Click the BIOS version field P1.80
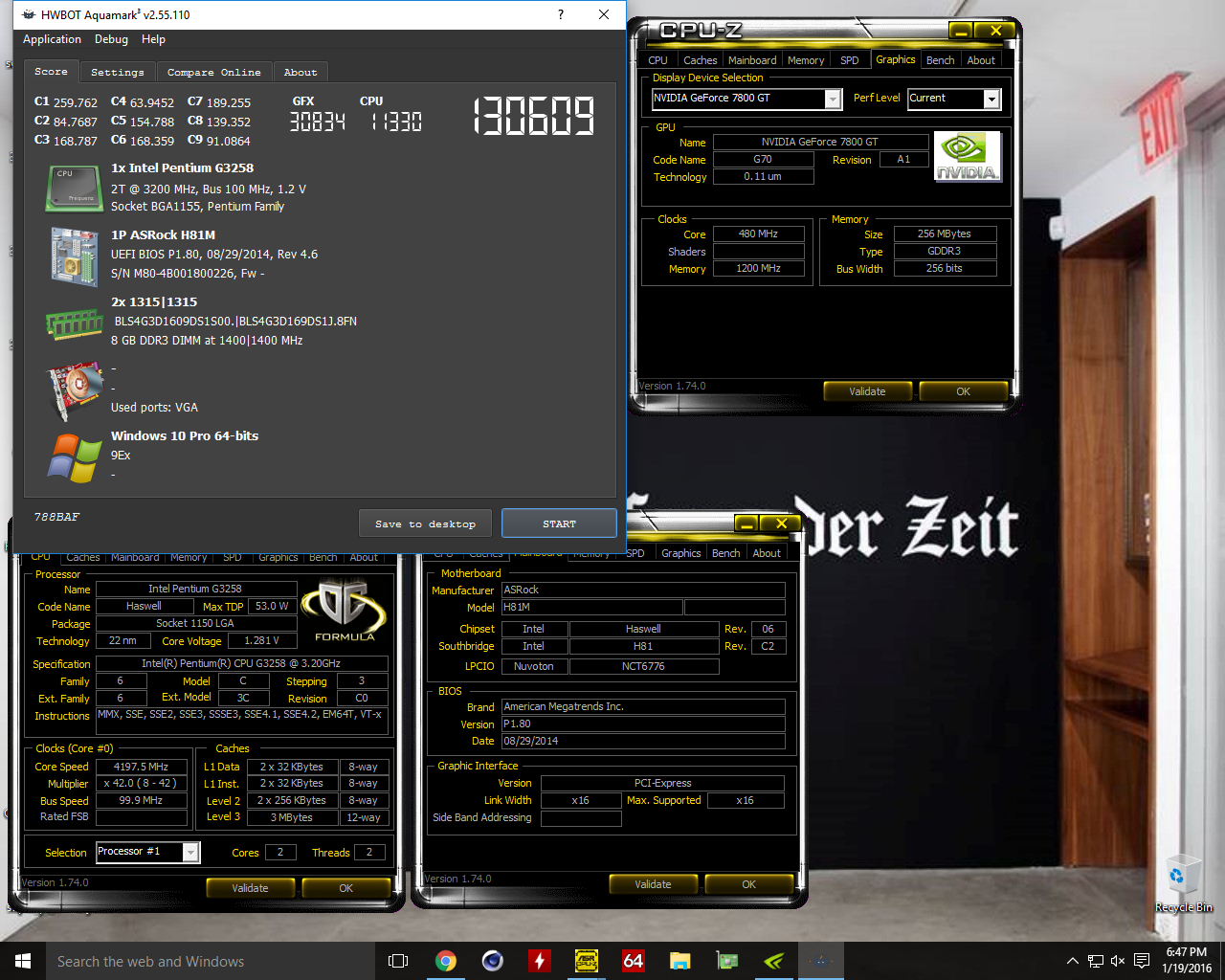 [643, 724]
